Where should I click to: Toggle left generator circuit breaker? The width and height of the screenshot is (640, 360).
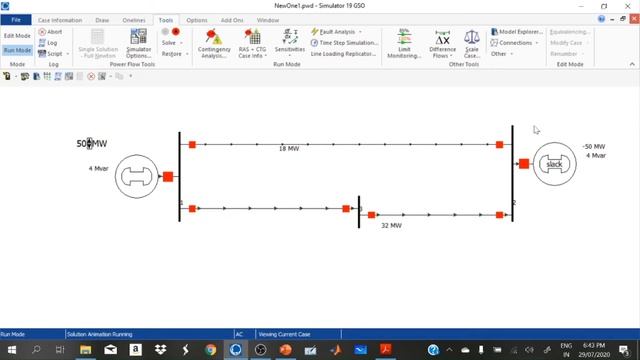(168, 177)
